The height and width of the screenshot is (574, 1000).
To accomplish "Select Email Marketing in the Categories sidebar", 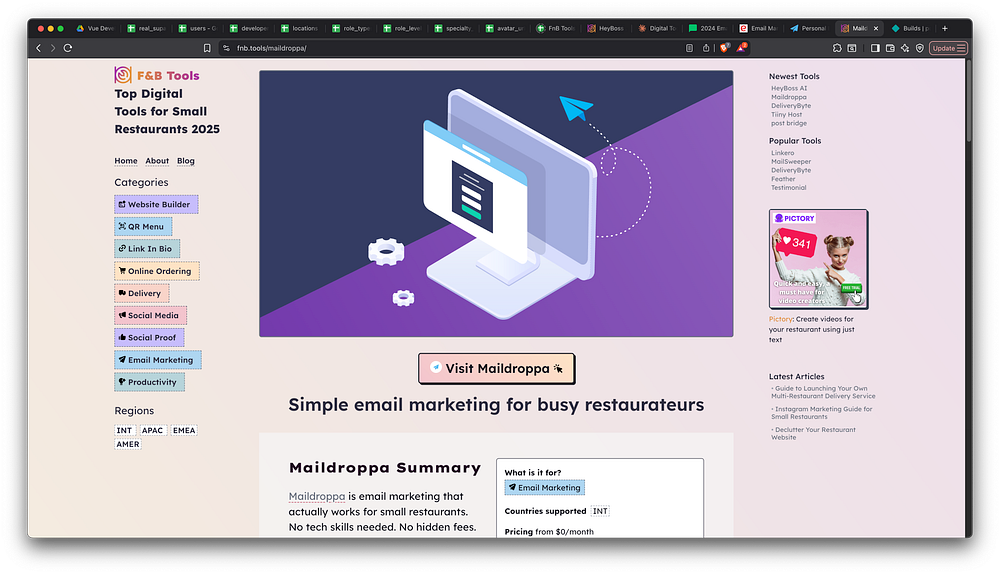I will [x=158, y=360].
